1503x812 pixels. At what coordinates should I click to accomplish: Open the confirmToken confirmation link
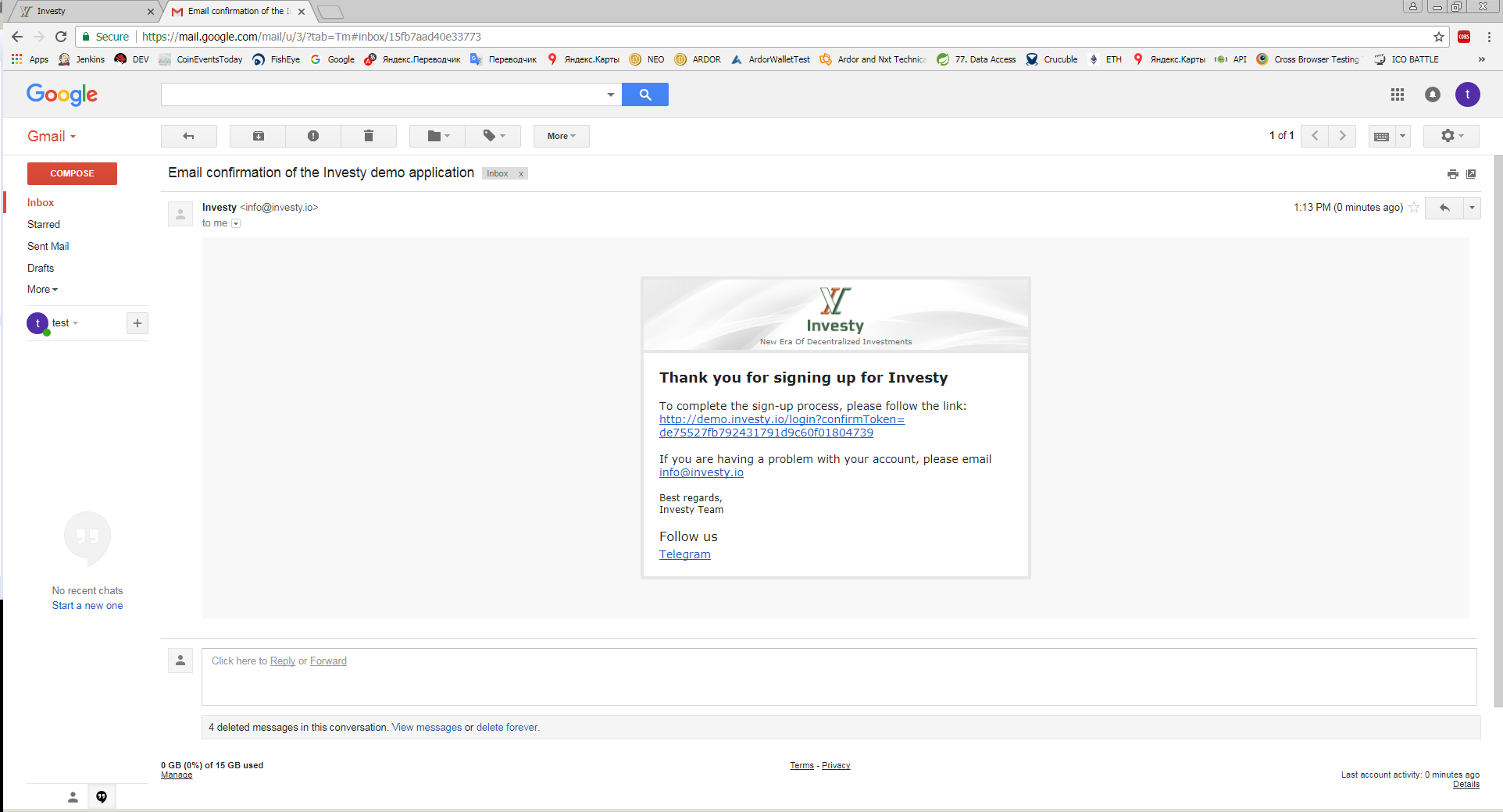tap(782, 426)
